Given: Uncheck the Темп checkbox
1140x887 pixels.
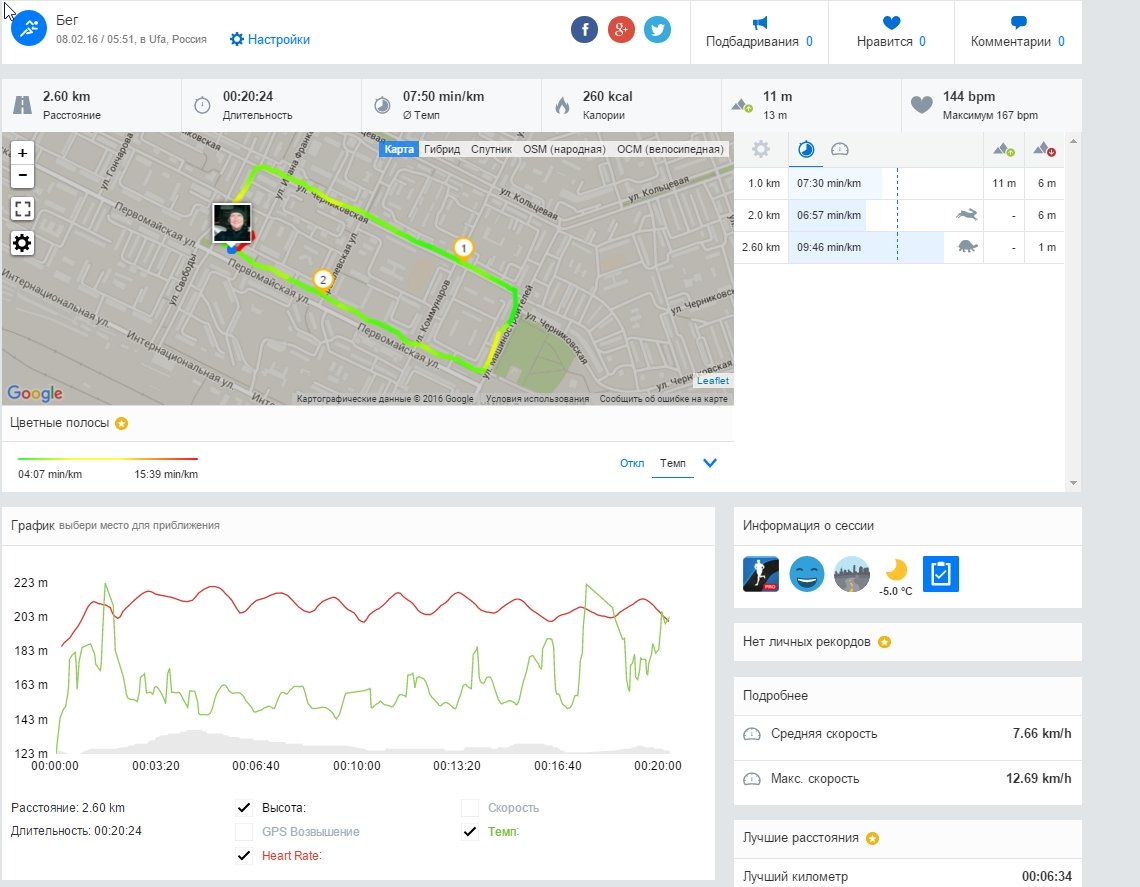Looking at the screenshot, I should pos(470,831).
